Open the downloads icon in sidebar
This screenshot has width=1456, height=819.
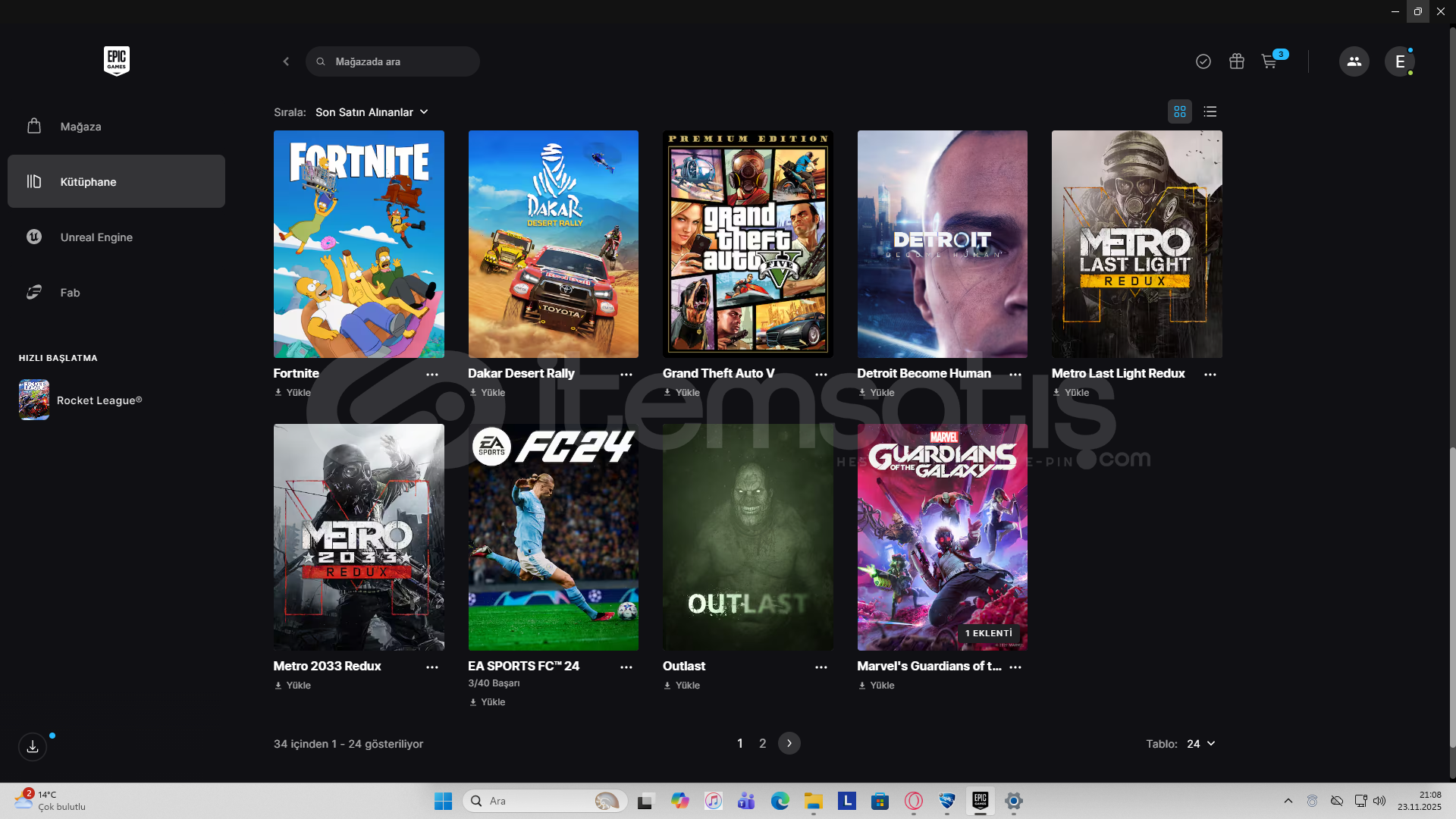tap(33, 747)
